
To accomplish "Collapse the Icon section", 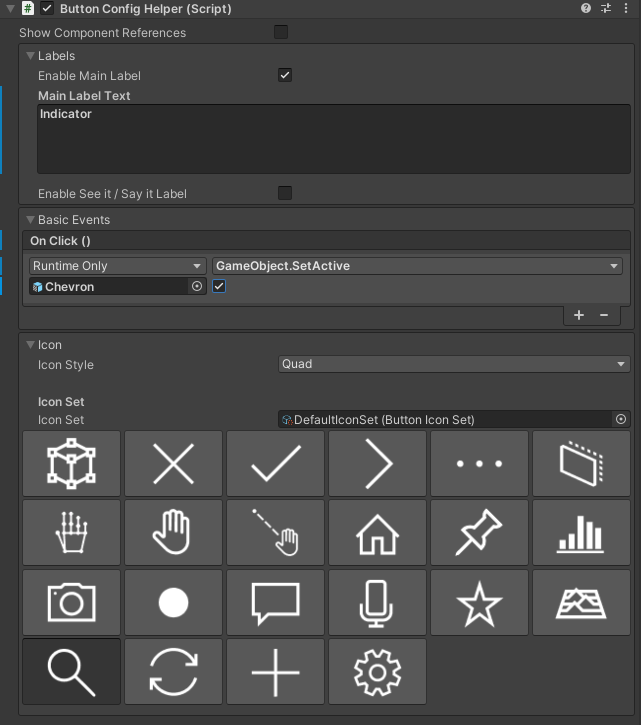I will (31, 345).
